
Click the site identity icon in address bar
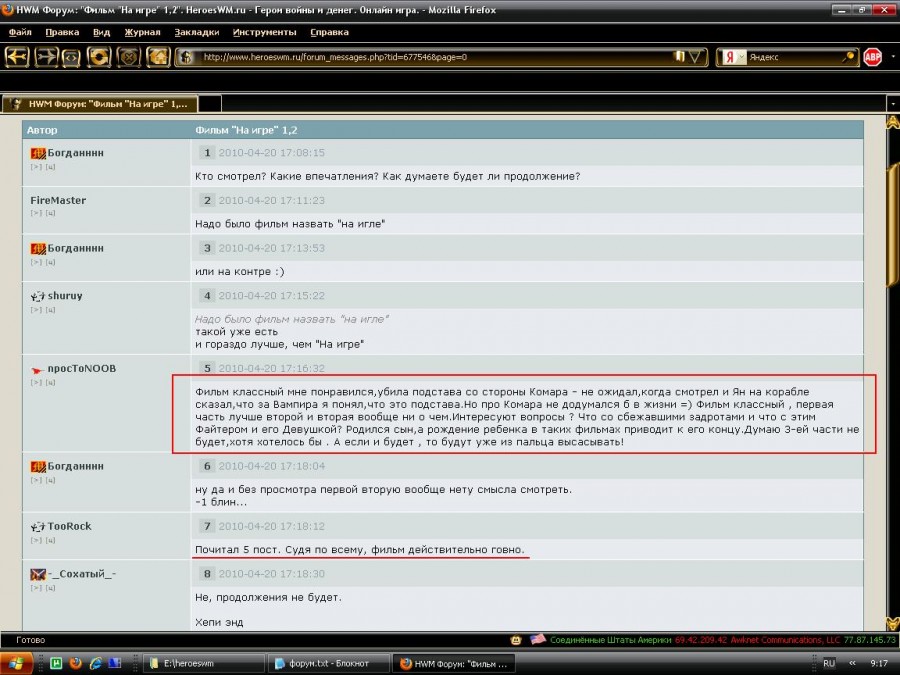(186, 57)
